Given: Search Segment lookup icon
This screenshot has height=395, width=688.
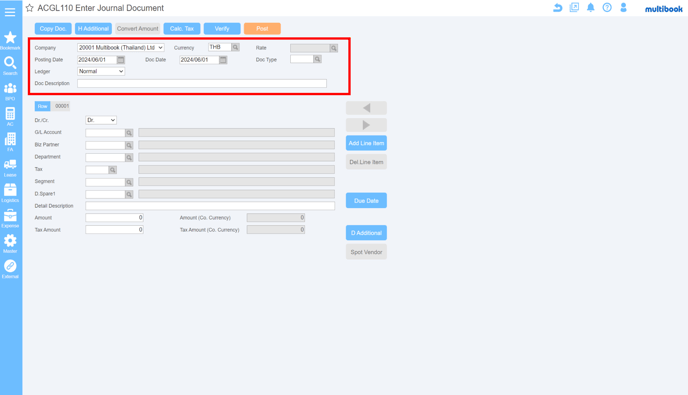Looking at the screenshot, I should (x=129, y=182).
